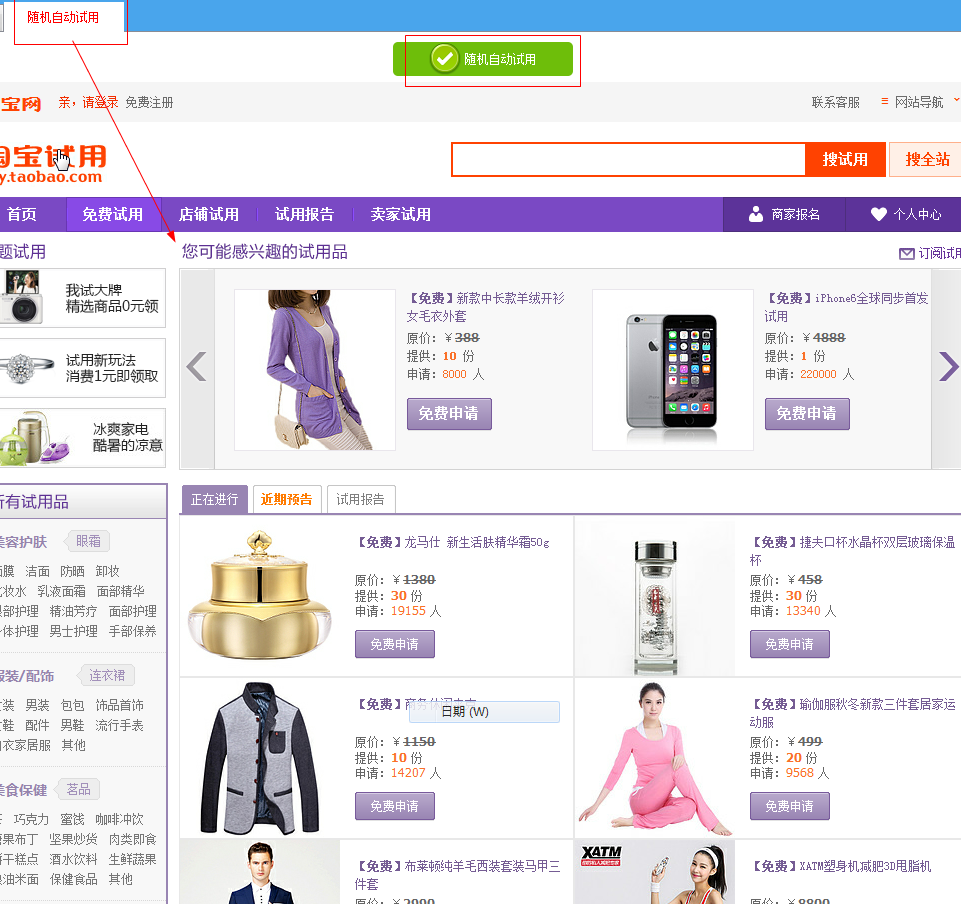961x904 pixels.
Task: Open the 巧克力 category link
Action: pyautogui.click(x=31, y=819)
